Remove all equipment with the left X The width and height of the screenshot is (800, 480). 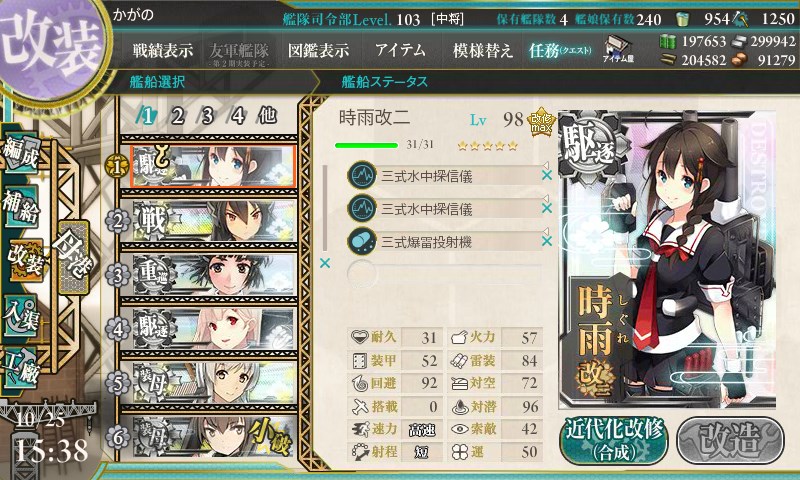pyautogui.click(x=324, y=263)
